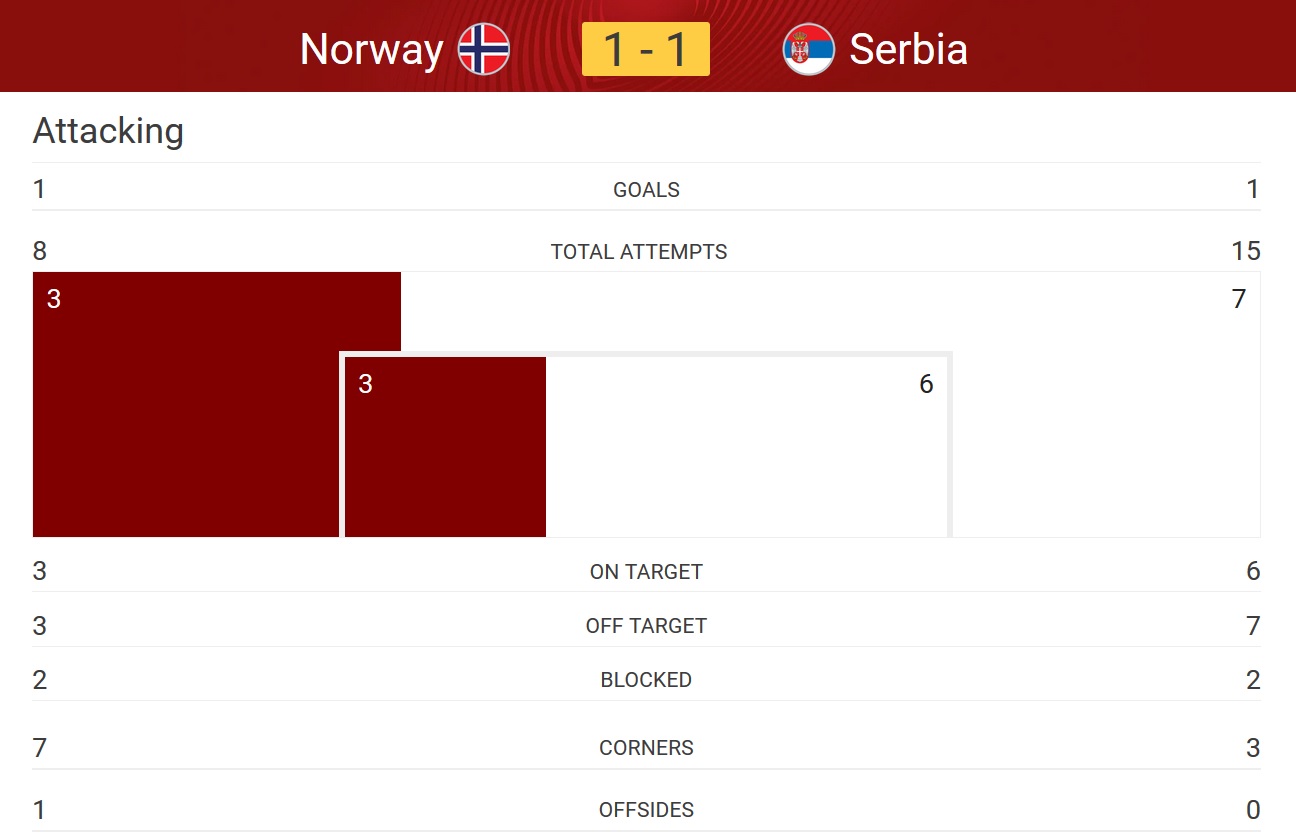Image resolution: width=1296 pixels, height=836 pixels.
Task: Select the GOALS stat row label
Action: pyautogui.click(x=646, y=190)
